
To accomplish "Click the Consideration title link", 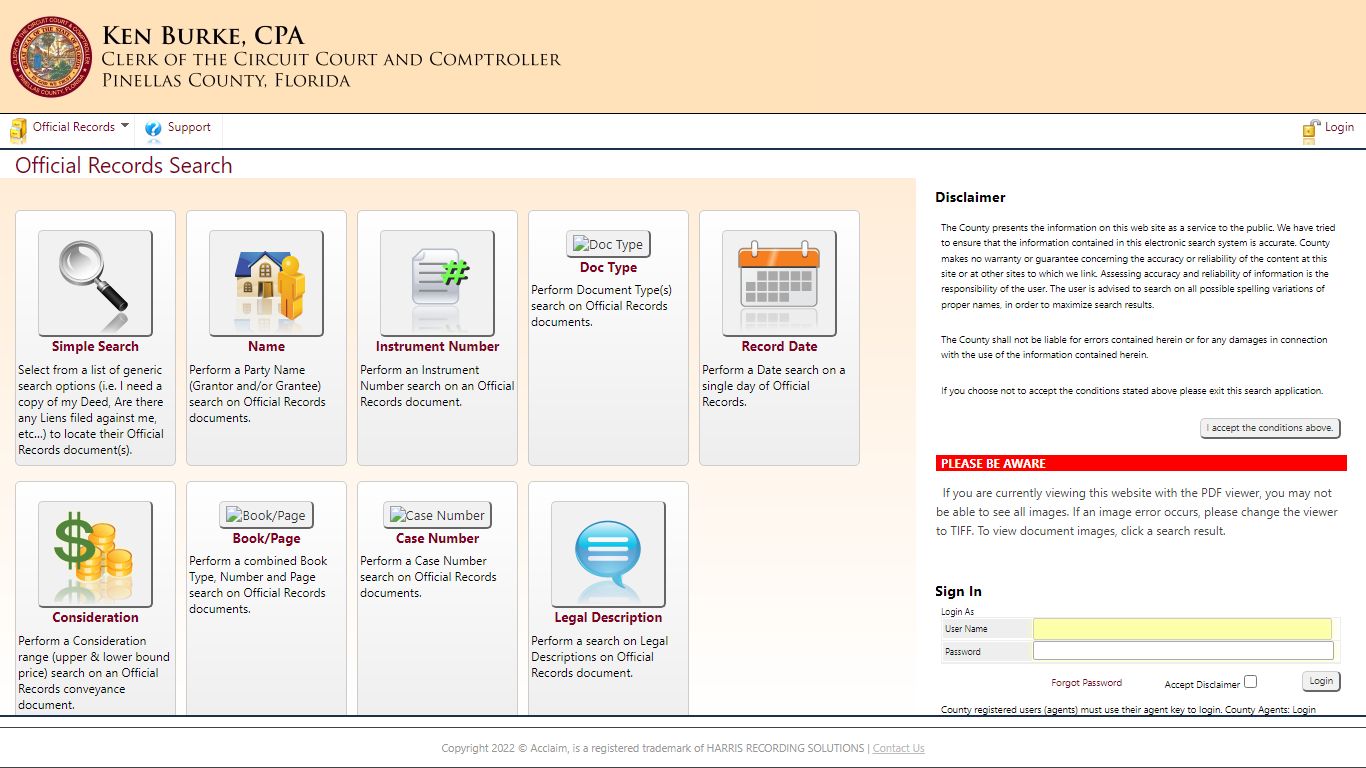I will pos(95,618).
